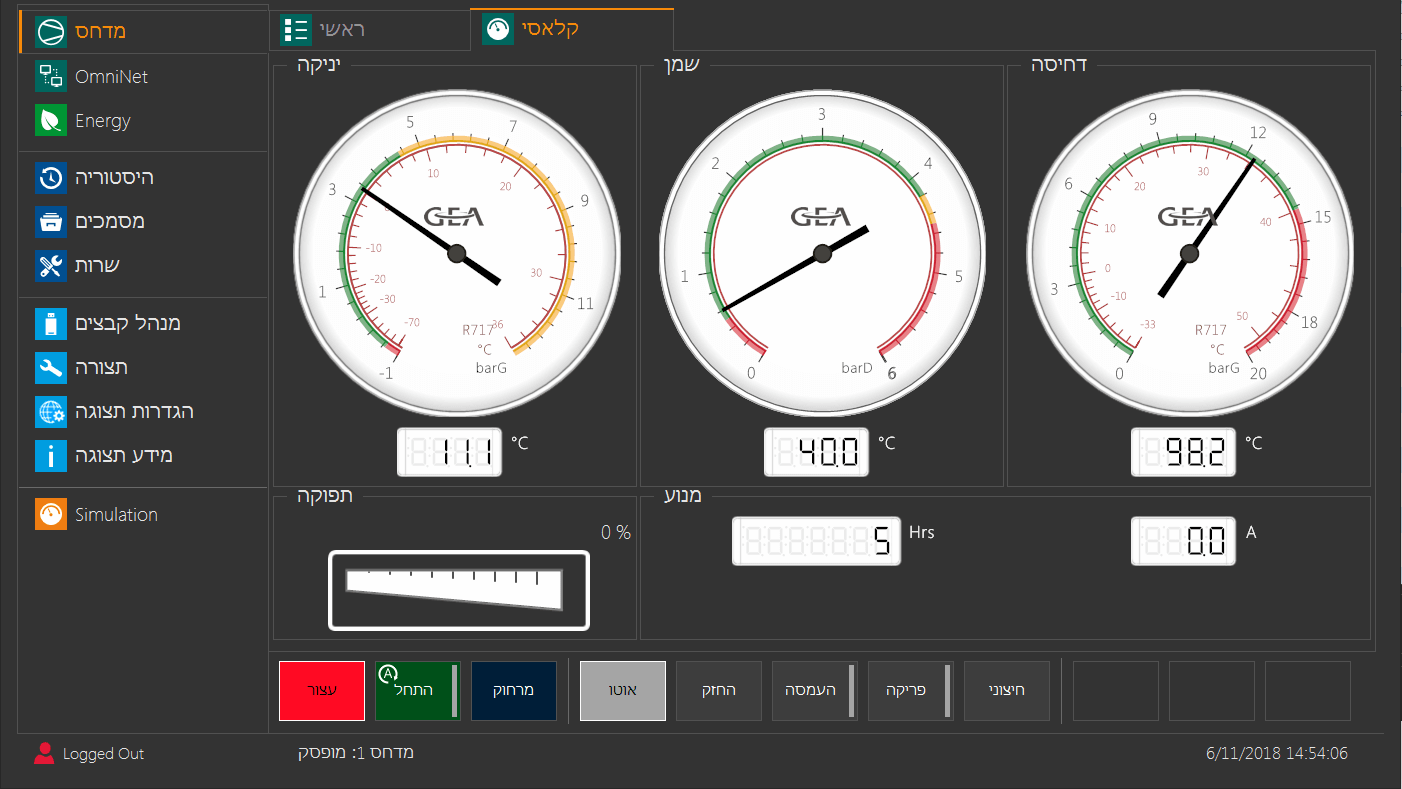Click the file manager USB icon
The width and height of the screenshot is (1402, 789).
point(51,323)
